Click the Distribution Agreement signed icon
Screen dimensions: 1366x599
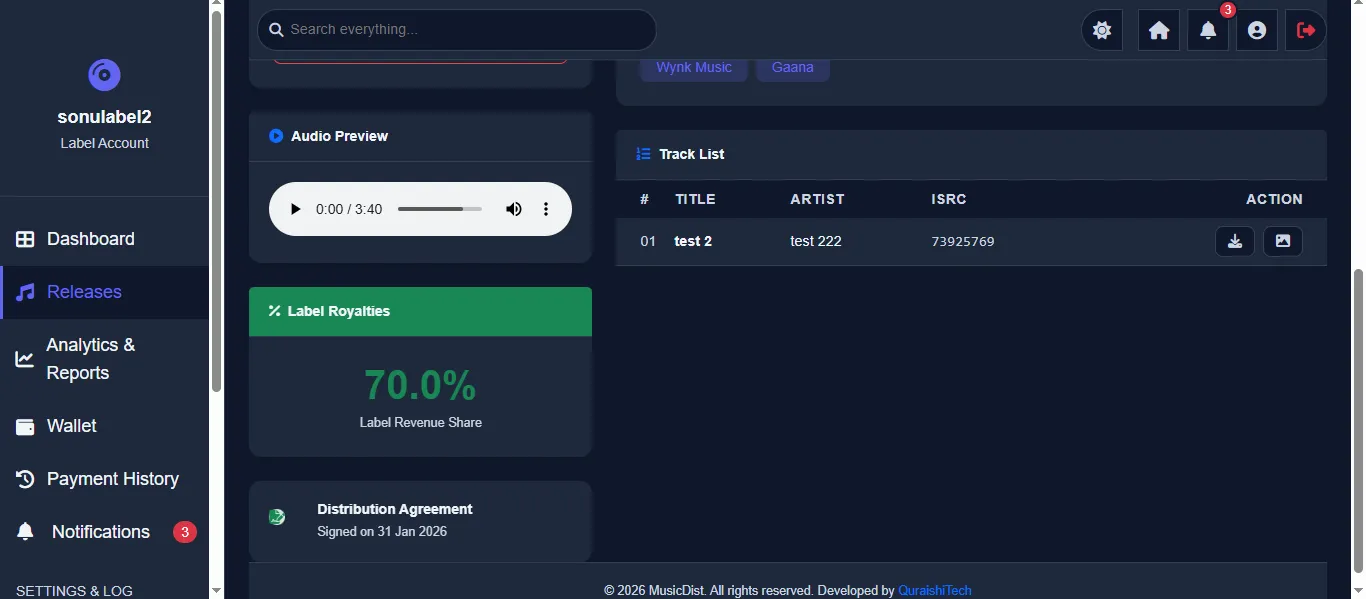tap(277, 516)
